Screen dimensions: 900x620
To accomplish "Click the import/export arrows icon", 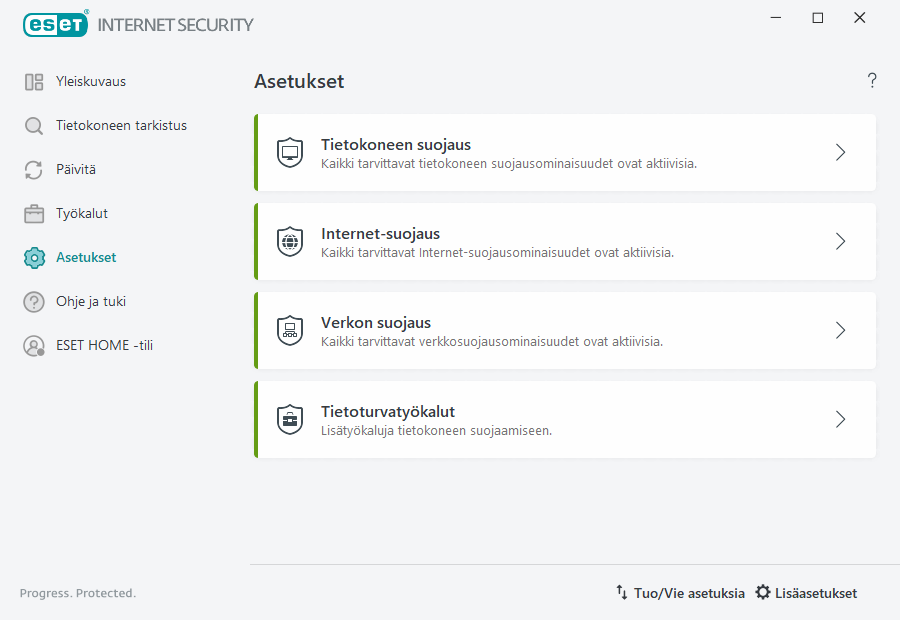I will pos(622,592).
